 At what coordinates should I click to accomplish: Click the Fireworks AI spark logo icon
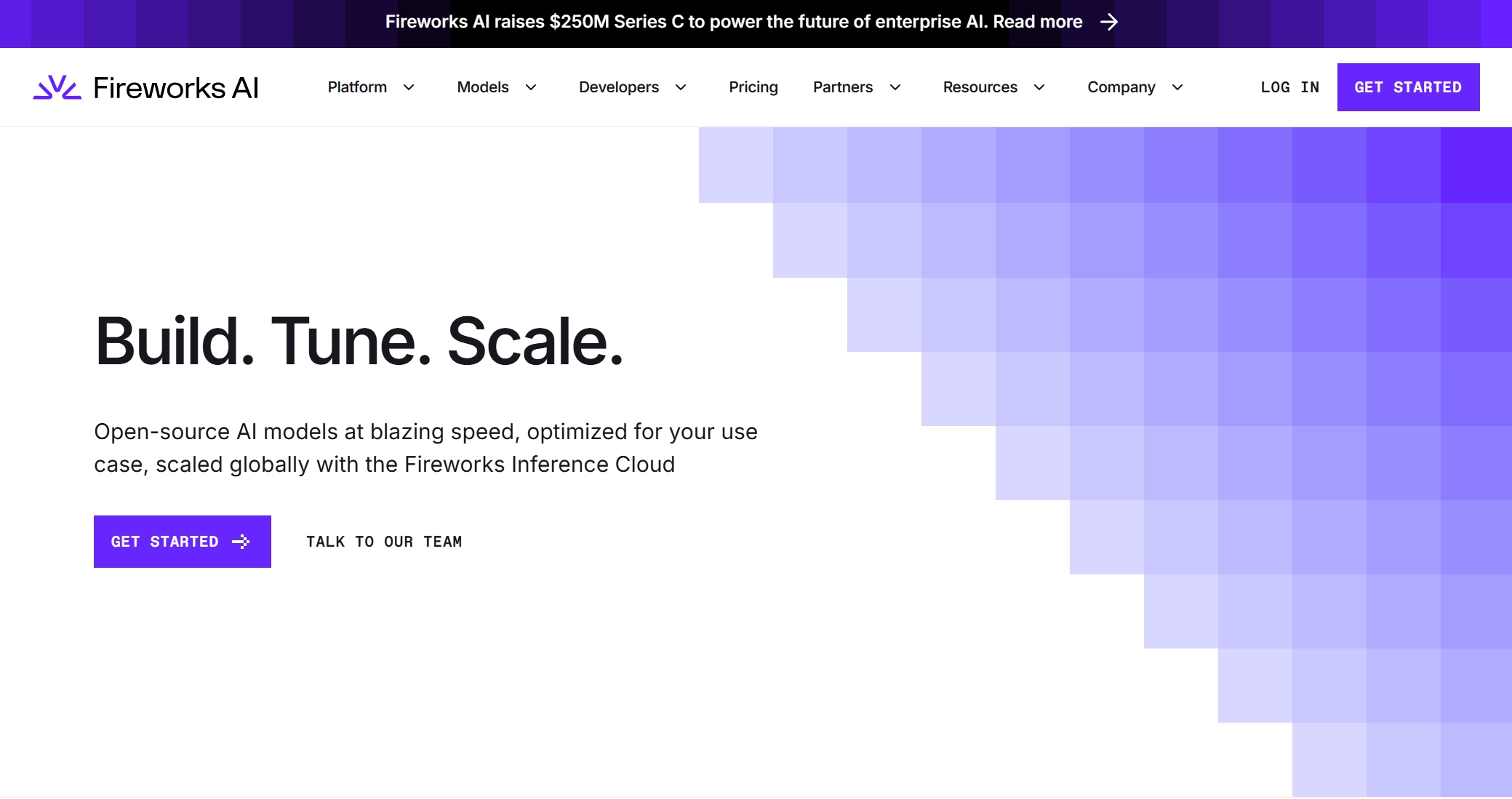(x=57, y=88)
